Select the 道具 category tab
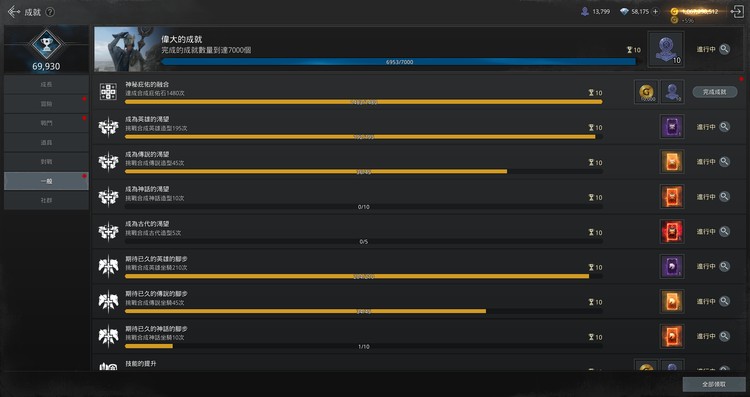The image size is (750, 397). tap(46, 143)
